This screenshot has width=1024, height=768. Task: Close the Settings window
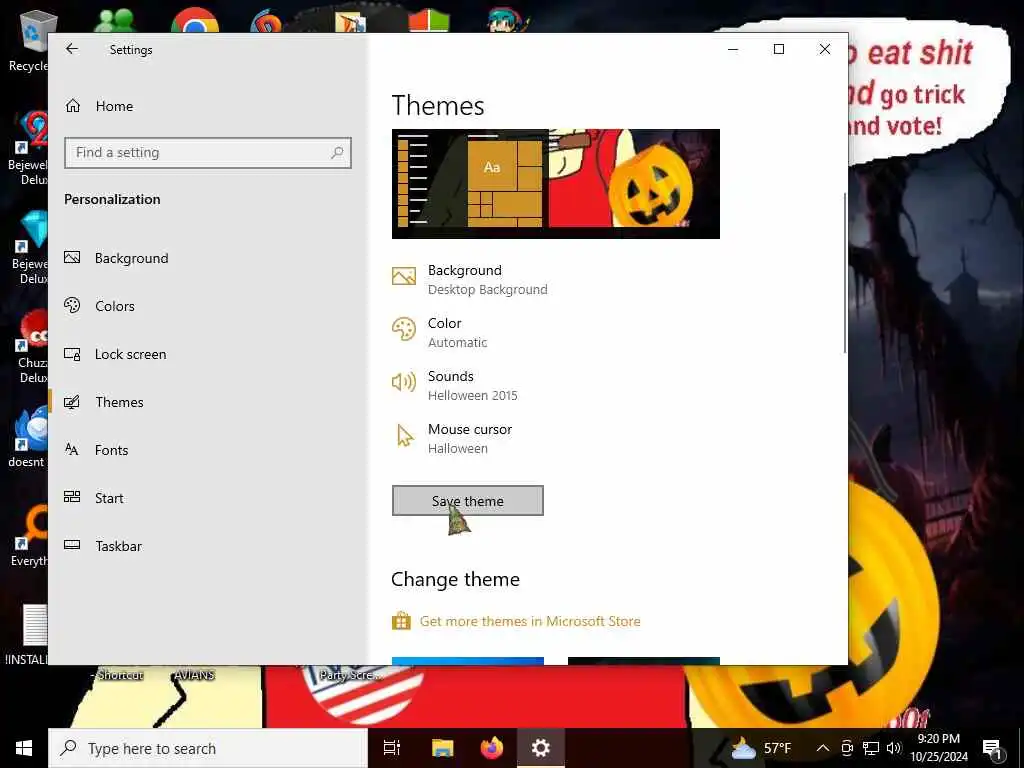(x=825, y=49)
